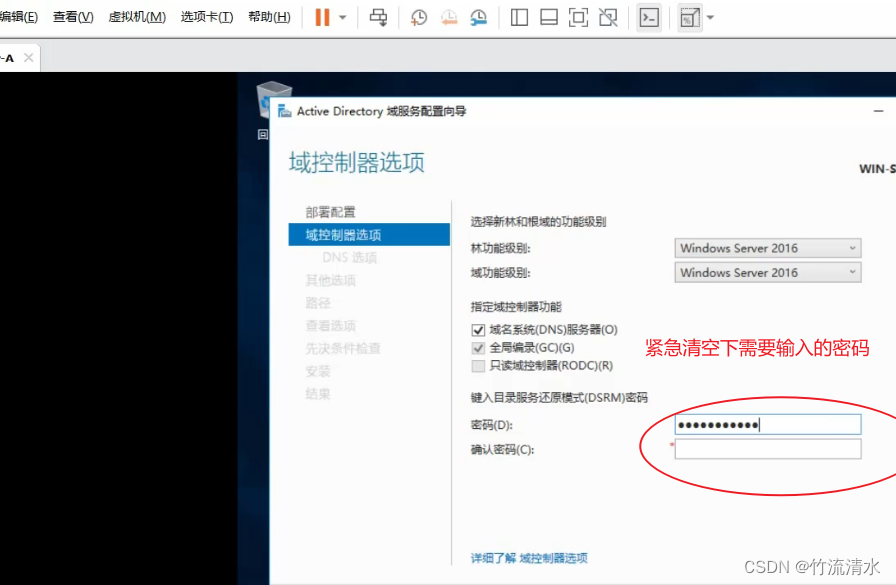Select 路径 step

point(318,303)
